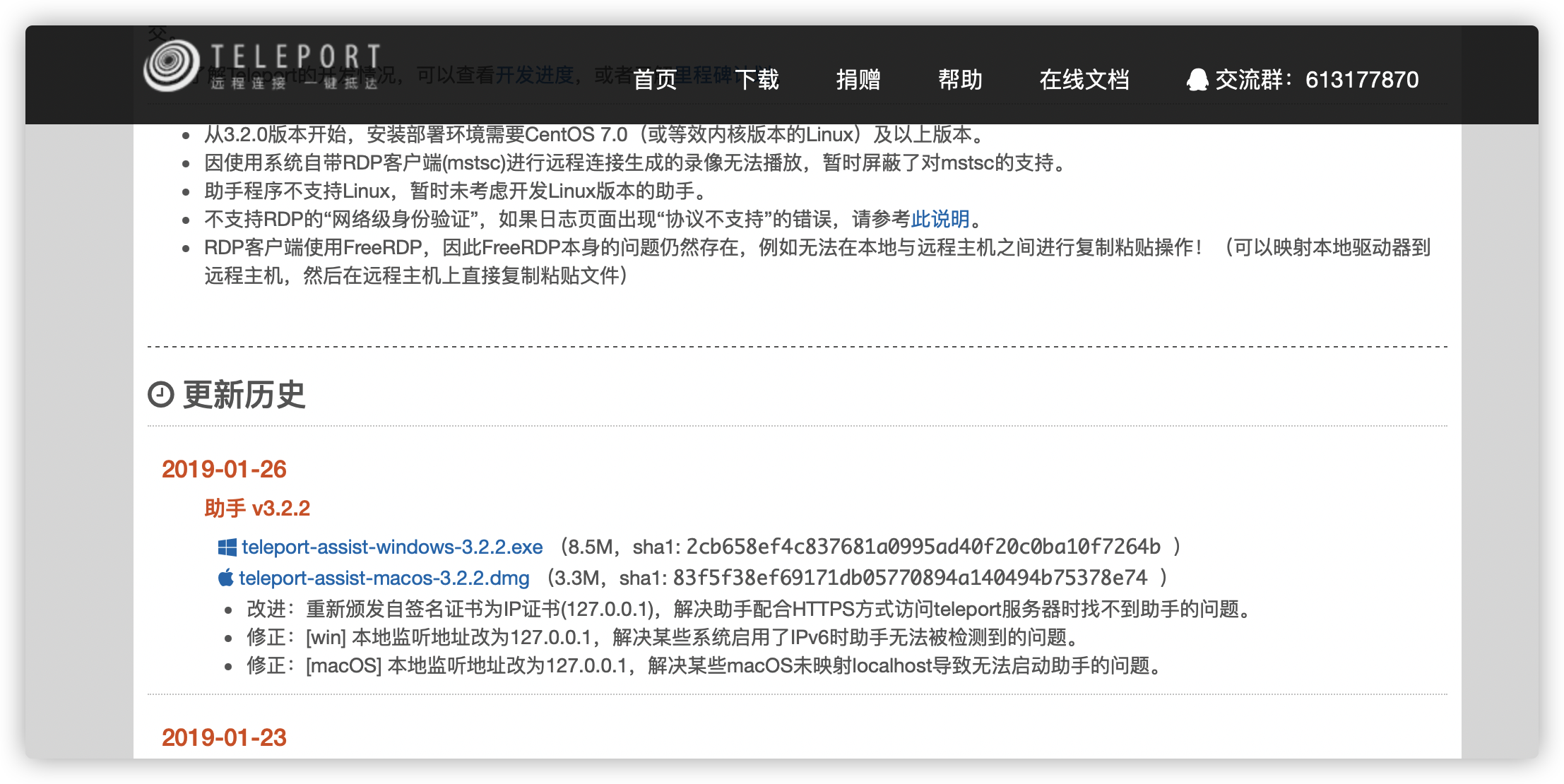
Task: Open the 在线文档 navigation item
Action: (1086, 80)
